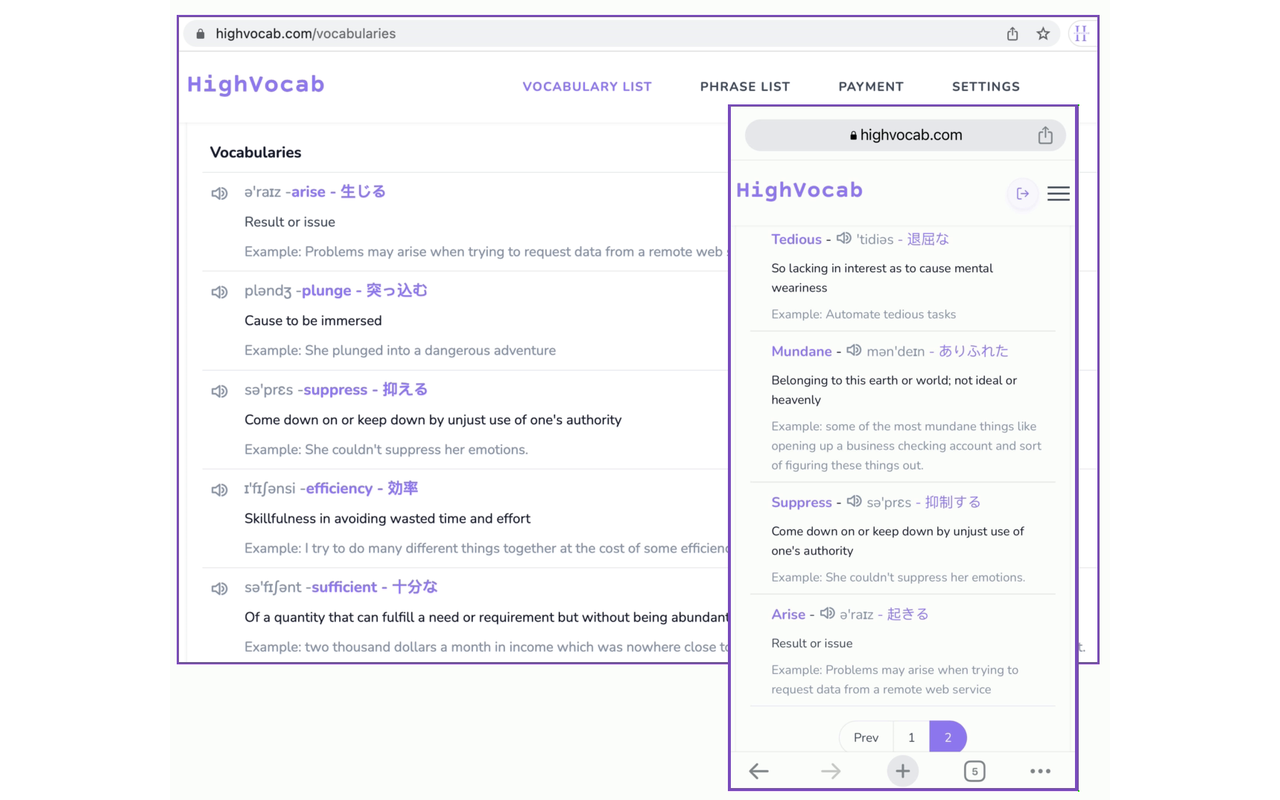
Task: Open the mobile tabs counter showing 5
Action: point(974,771)
